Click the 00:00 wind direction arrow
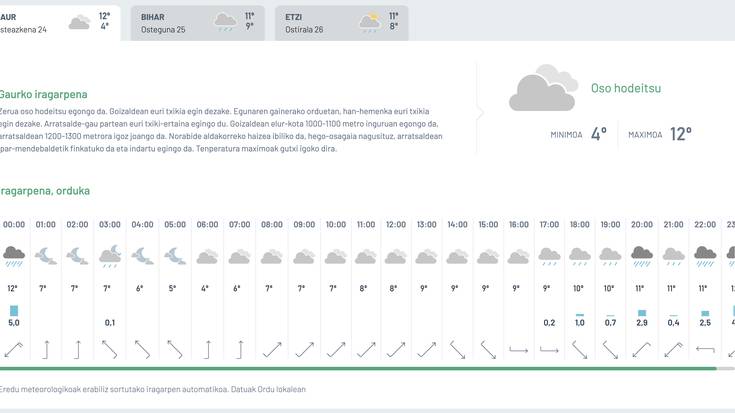Screen dimensions: 735x413 pyautogui.click(x=14, y=350)
